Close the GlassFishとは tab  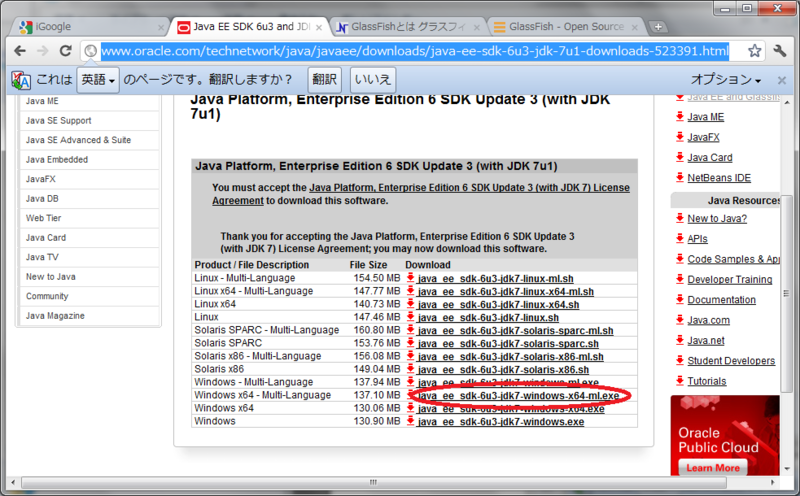click(477, 28)
